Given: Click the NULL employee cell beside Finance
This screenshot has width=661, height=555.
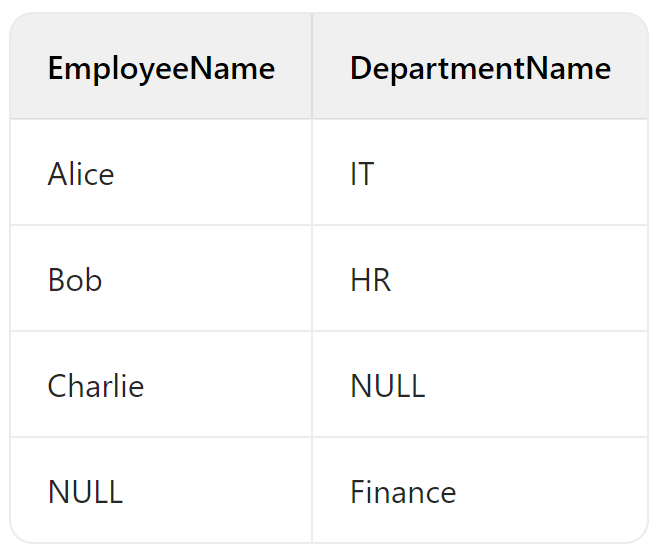Looking at the screenshot, I should (x=161, y=490).
